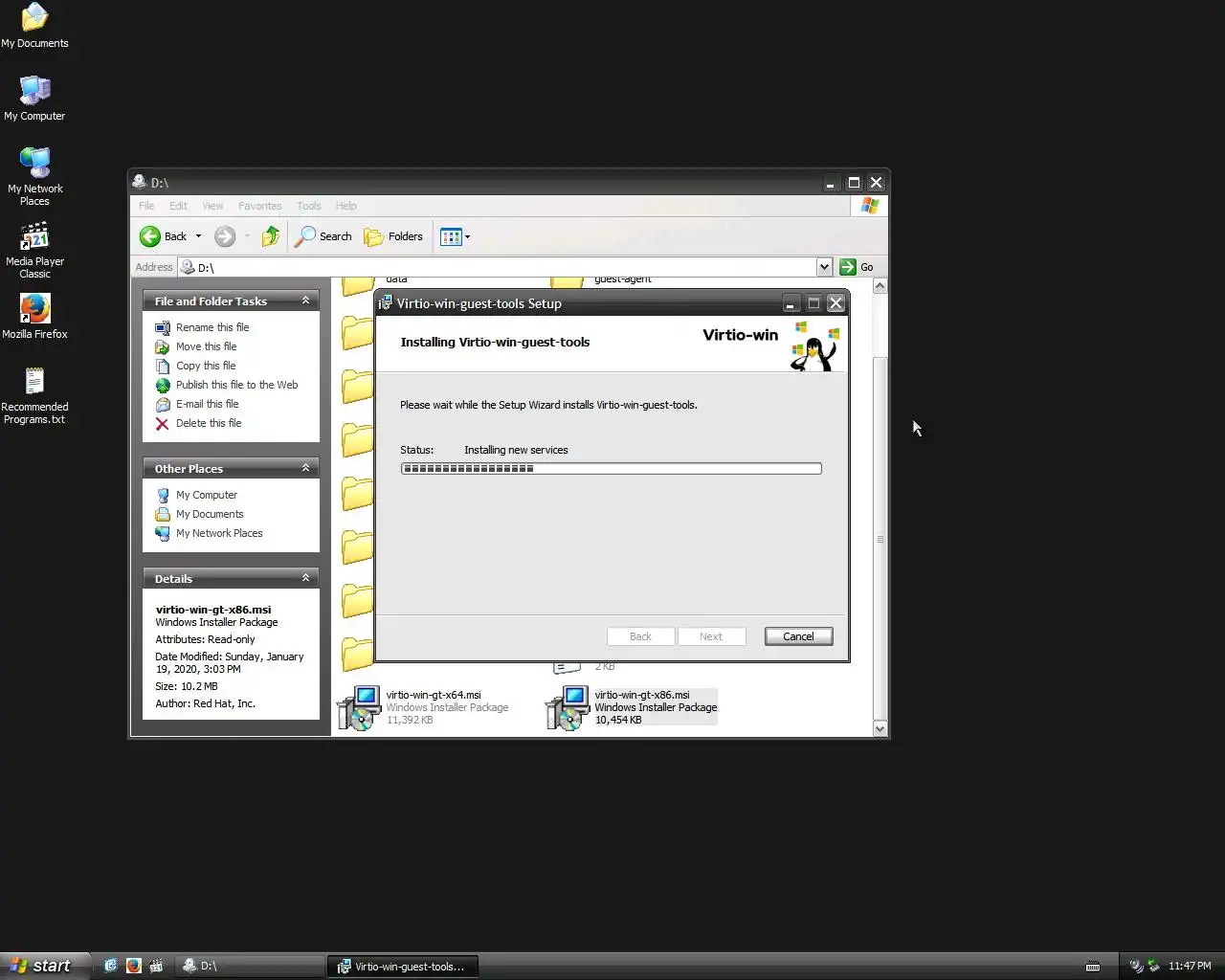Click Rename this file
This screenshot has width=1225, height=980.
point(212,327)
